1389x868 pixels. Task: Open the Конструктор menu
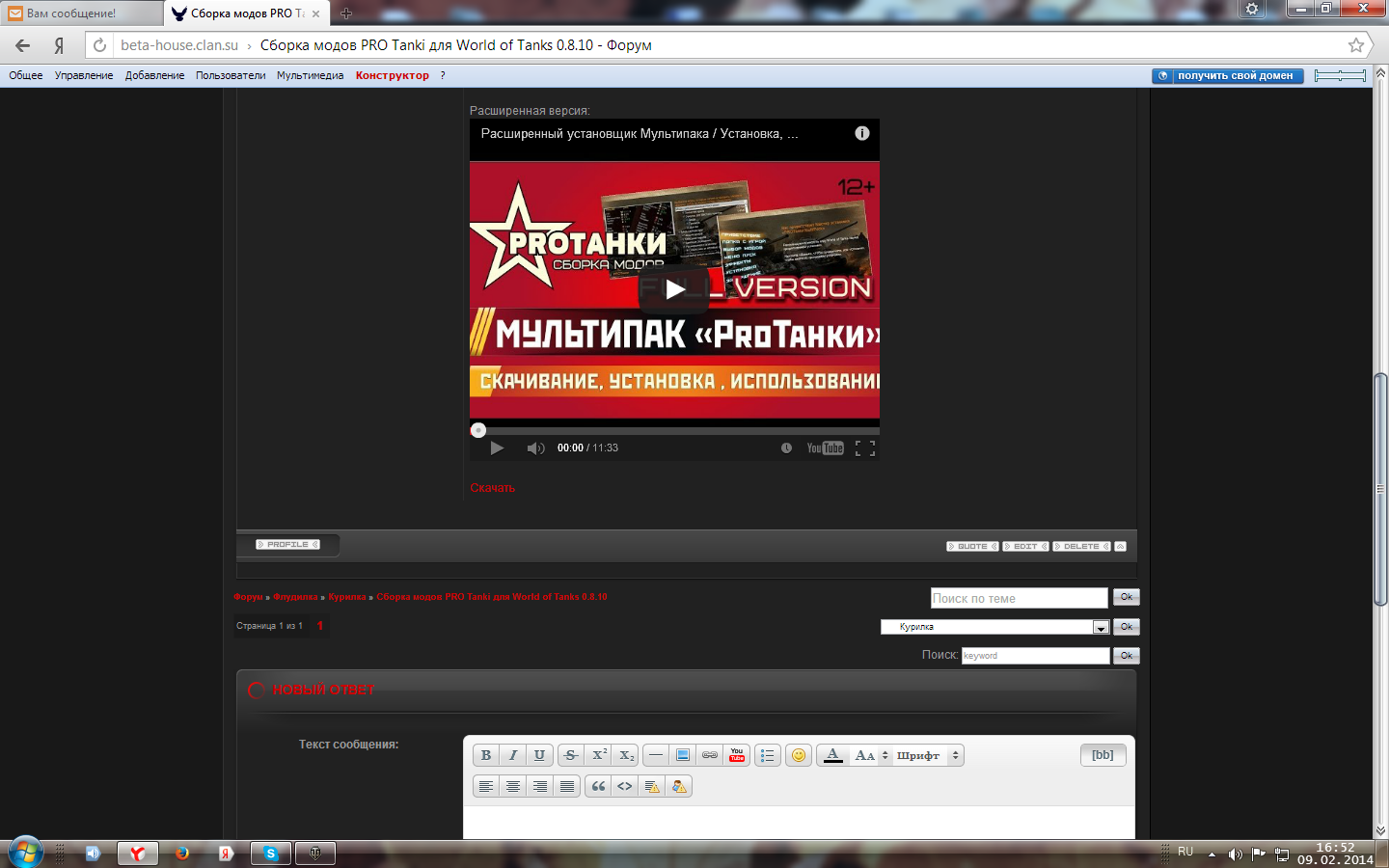pos(393,75)
